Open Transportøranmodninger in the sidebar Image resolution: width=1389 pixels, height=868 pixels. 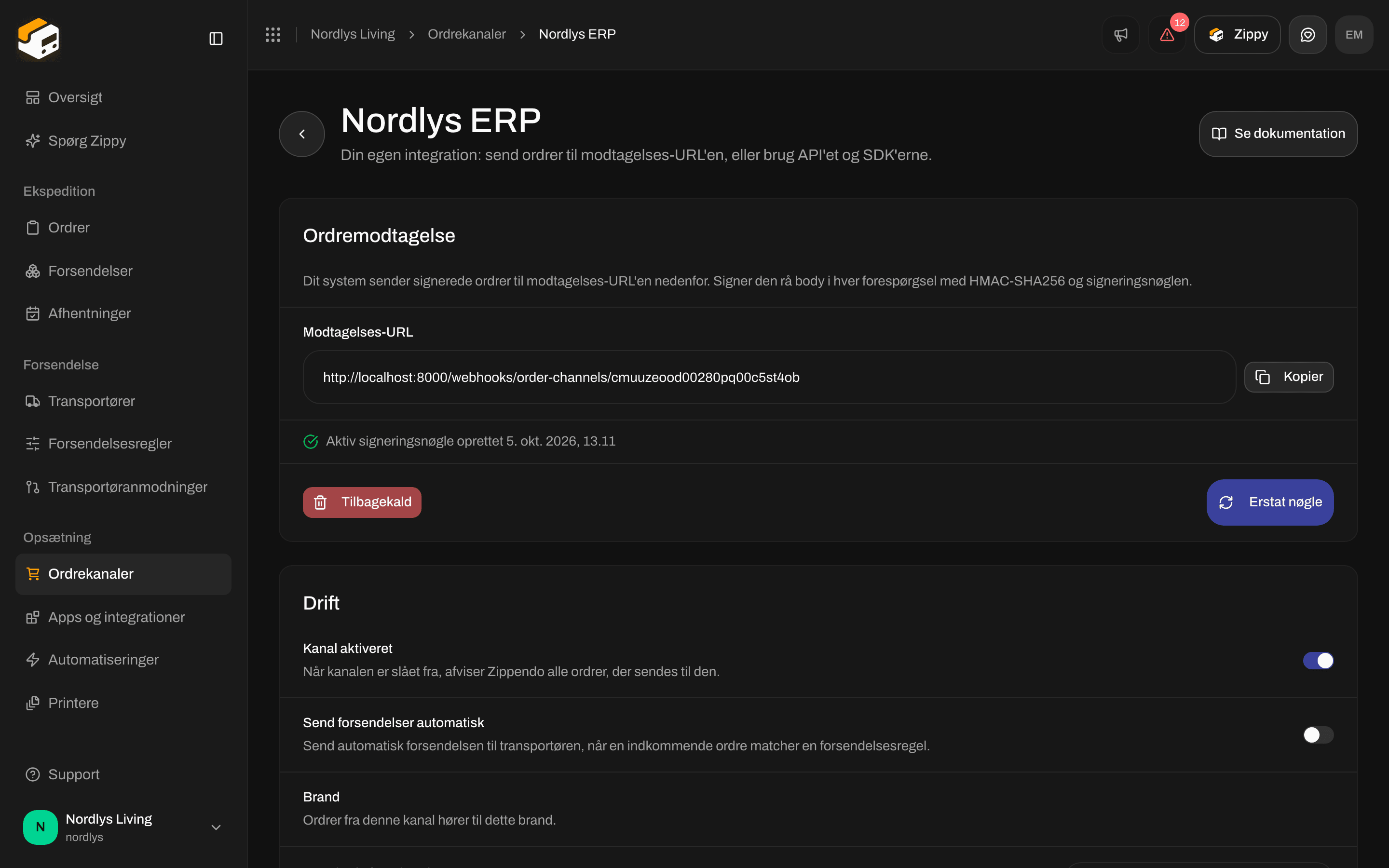[x=123, y=487]
